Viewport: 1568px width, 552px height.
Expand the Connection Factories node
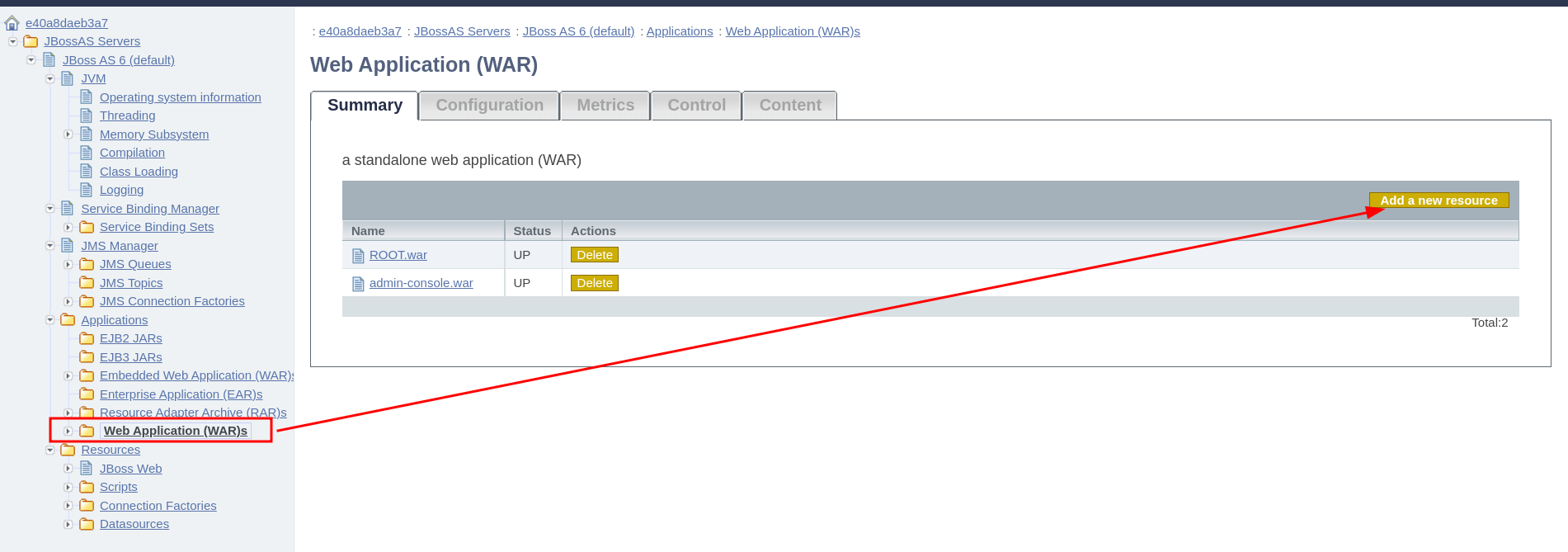(x=68, y=506)
